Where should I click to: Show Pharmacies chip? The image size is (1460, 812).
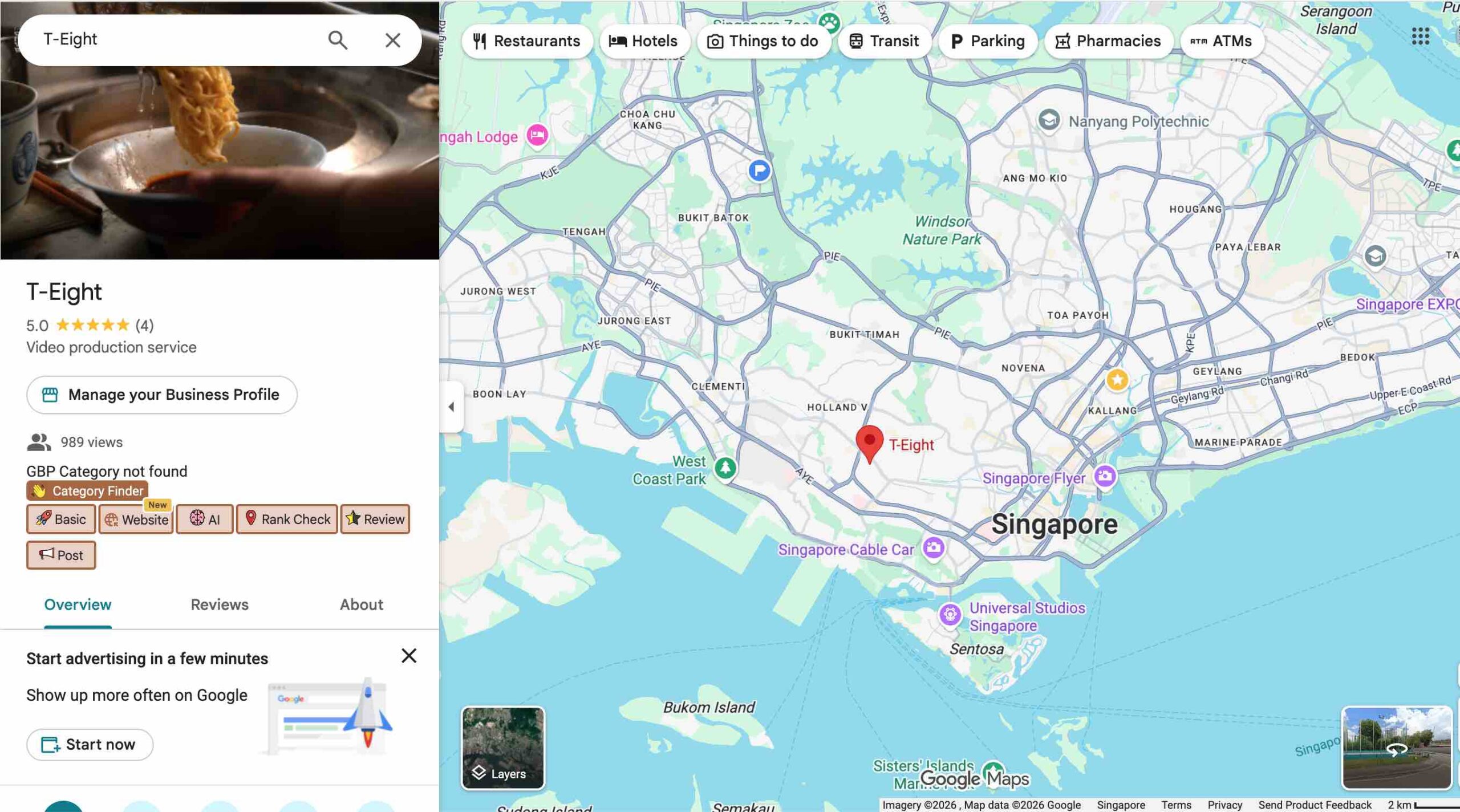1108,41
